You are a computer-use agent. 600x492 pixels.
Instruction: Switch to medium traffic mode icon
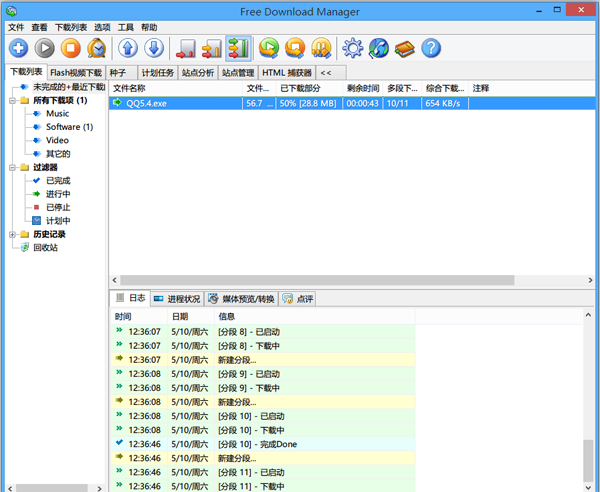tap(211, 47)
